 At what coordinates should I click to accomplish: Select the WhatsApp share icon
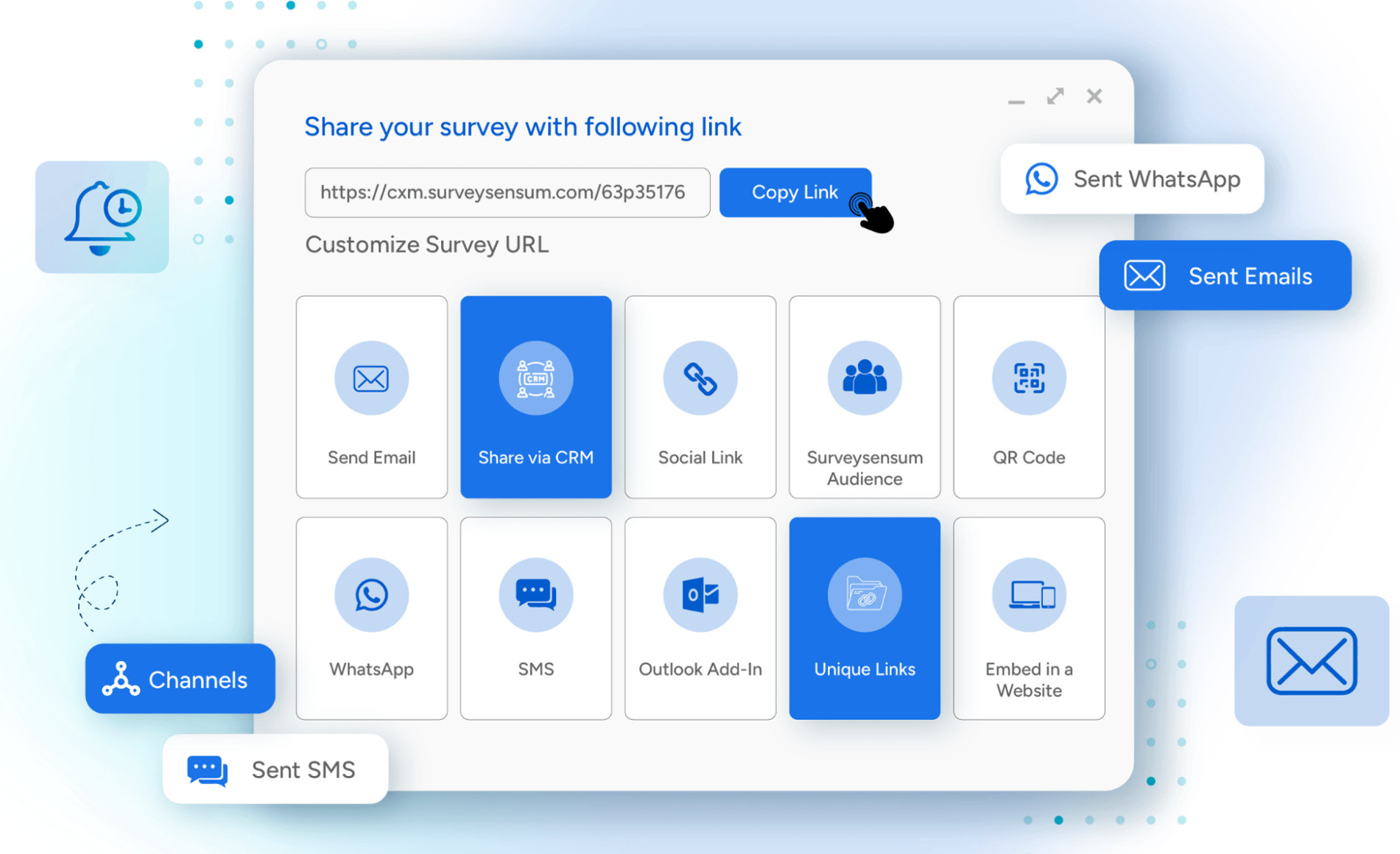click(x=371, y=595)
